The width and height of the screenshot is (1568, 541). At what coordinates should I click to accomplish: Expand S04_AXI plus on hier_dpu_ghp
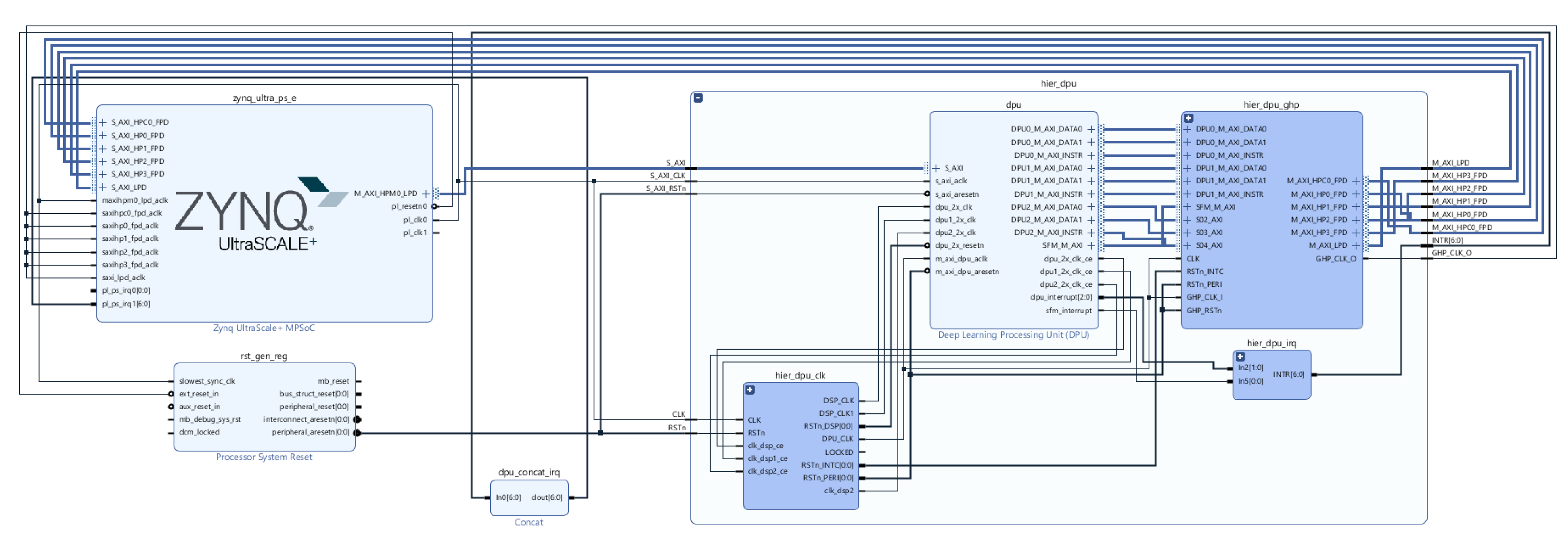(1187, 245)
